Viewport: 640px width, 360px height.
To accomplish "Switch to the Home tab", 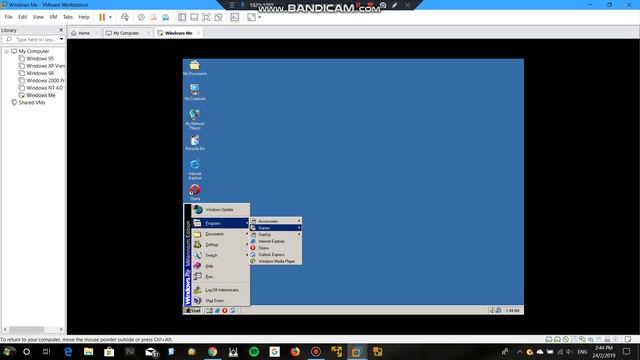I will click(84, 33).
